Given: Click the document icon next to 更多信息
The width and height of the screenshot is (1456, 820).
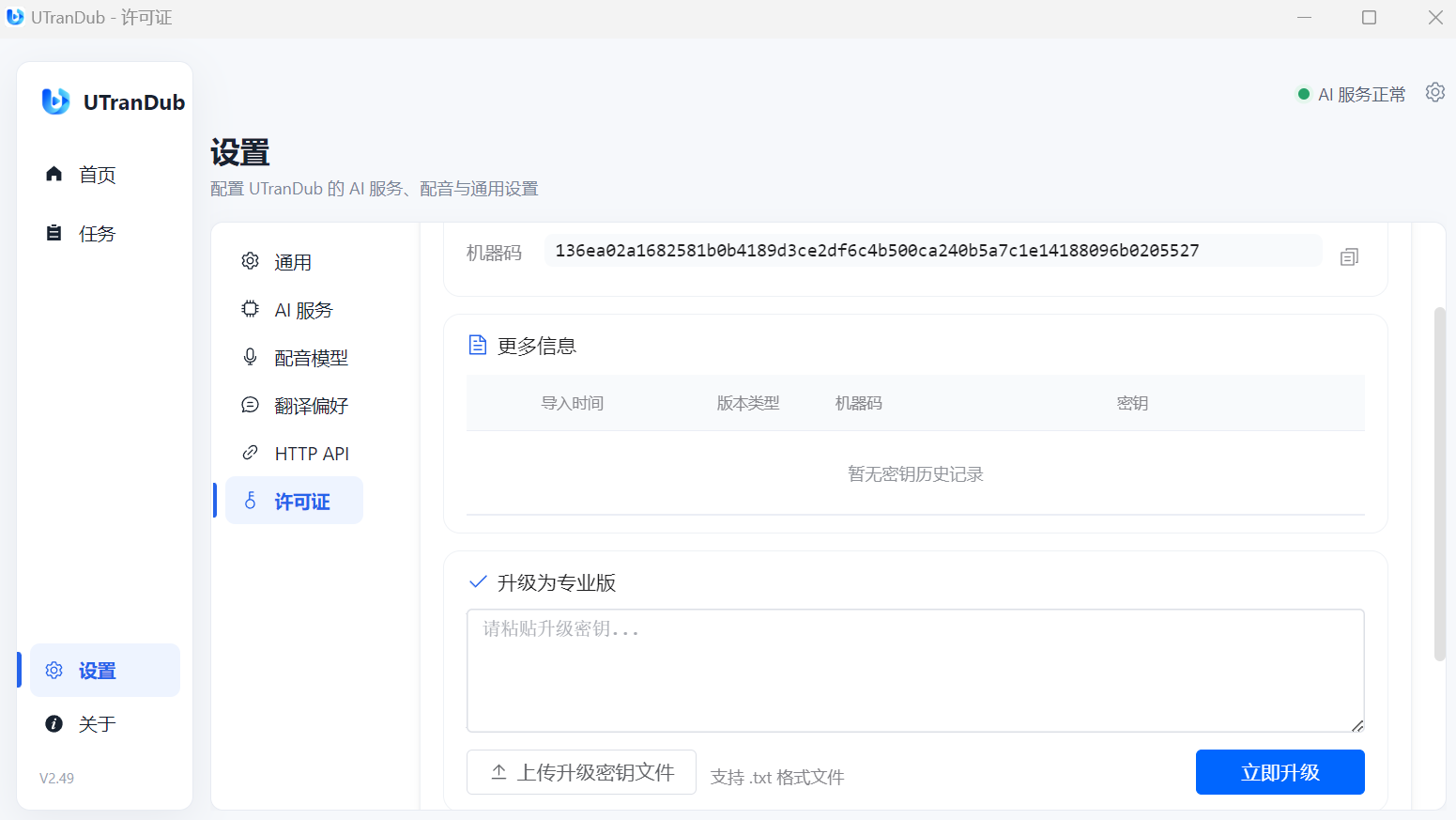Looking at the screenshot, I should (478, 345).
